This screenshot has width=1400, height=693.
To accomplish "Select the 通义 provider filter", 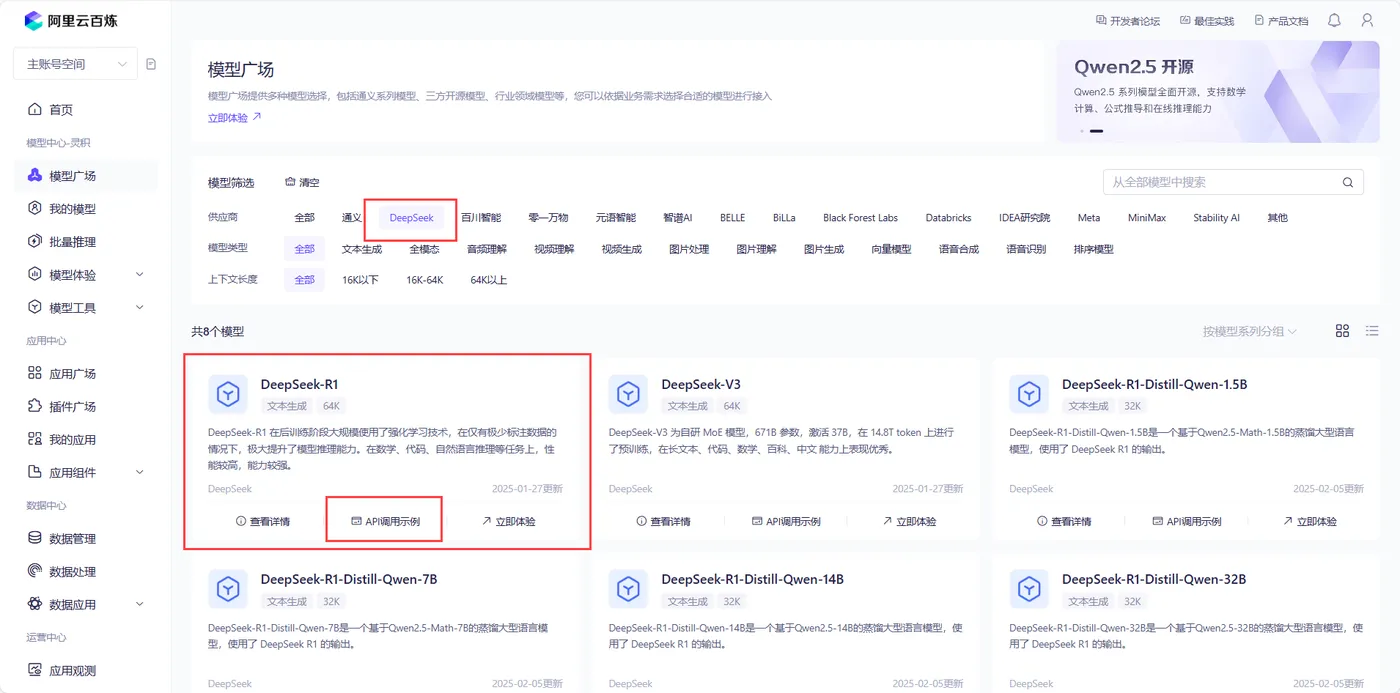I will [352, 218].
